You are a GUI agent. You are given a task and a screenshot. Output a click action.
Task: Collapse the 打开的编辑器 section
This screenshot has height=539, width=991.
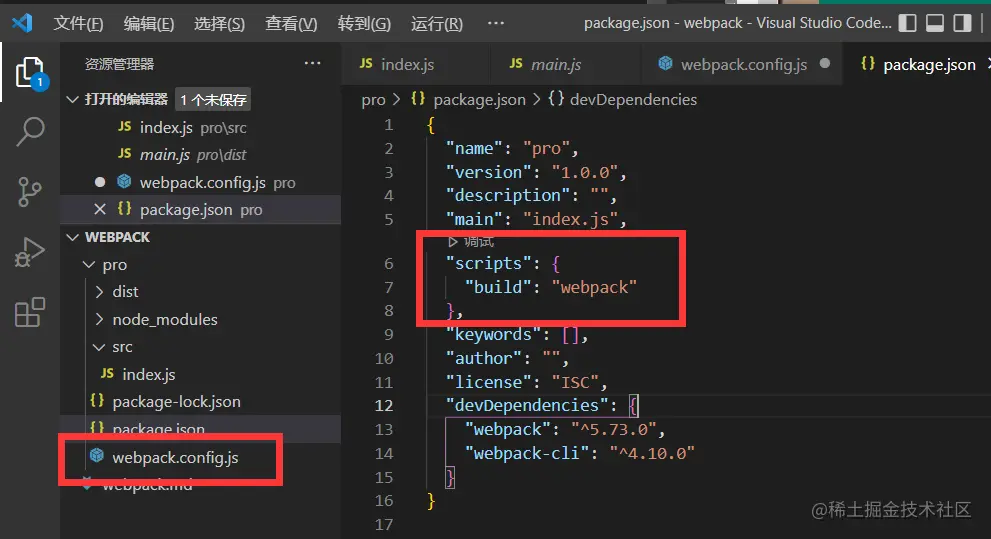[x=73, y=100]
